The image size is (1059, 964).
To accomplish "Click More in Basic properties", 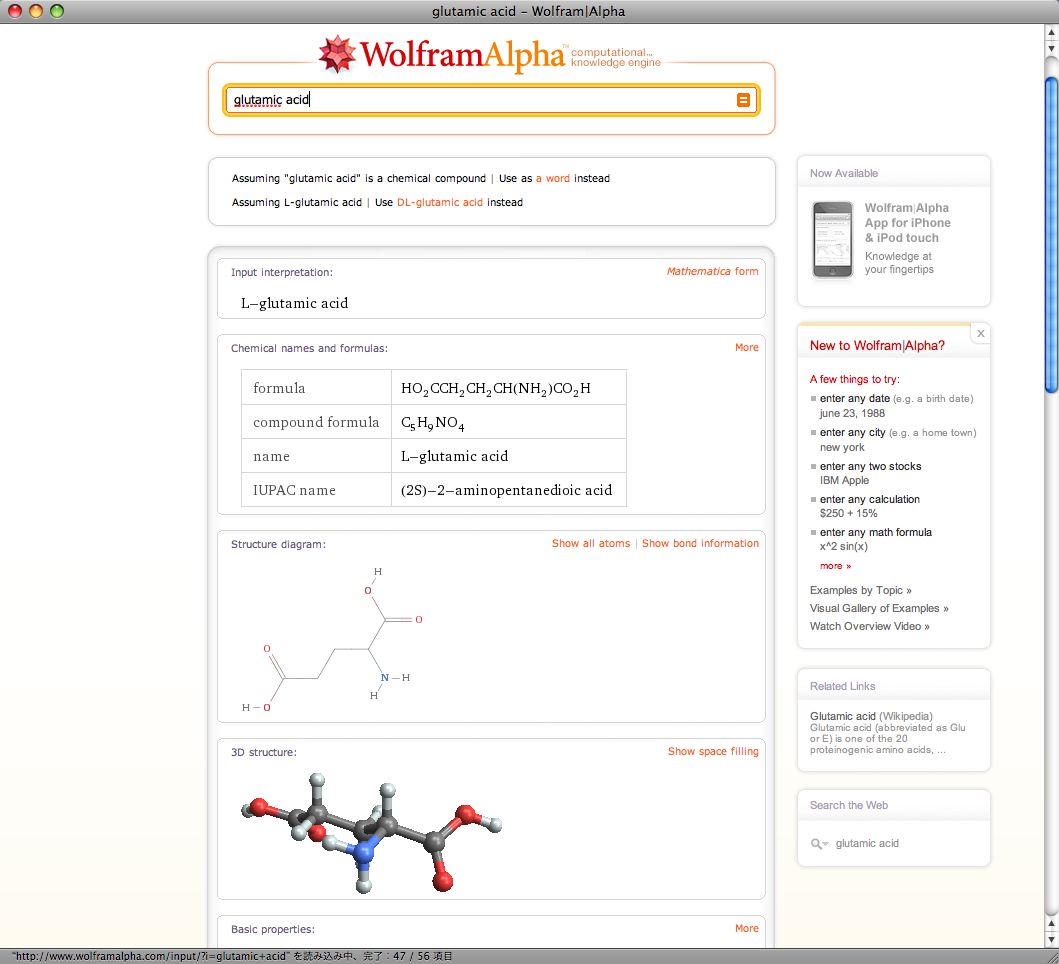I will [x=746, y=928].
